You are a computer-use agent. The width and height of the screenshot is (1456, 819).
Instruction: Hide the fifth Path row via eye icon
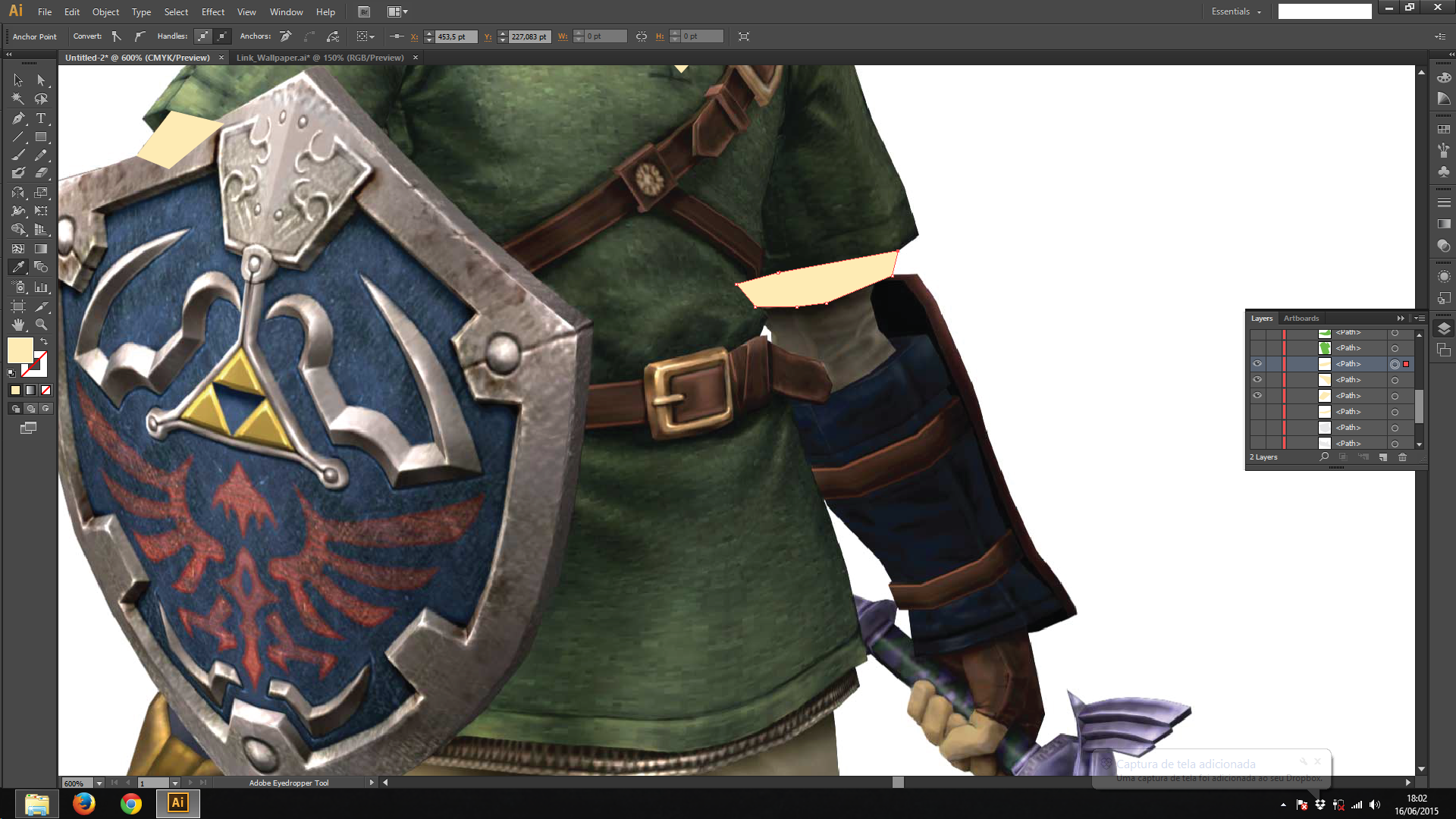click(x=1257, y=396)
